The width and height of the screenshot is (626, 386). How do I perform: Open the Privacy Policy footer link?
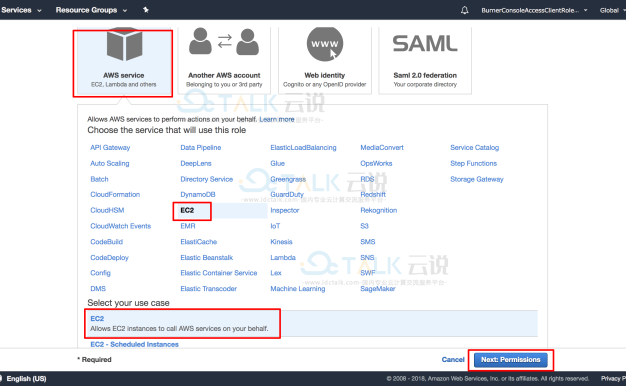(614, 378)
